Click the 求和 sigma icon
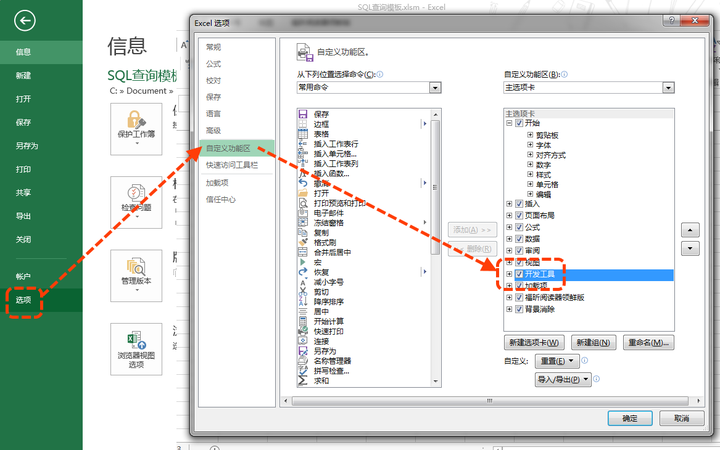The height and width of the screenshot is (450, 720). point(303,380)
